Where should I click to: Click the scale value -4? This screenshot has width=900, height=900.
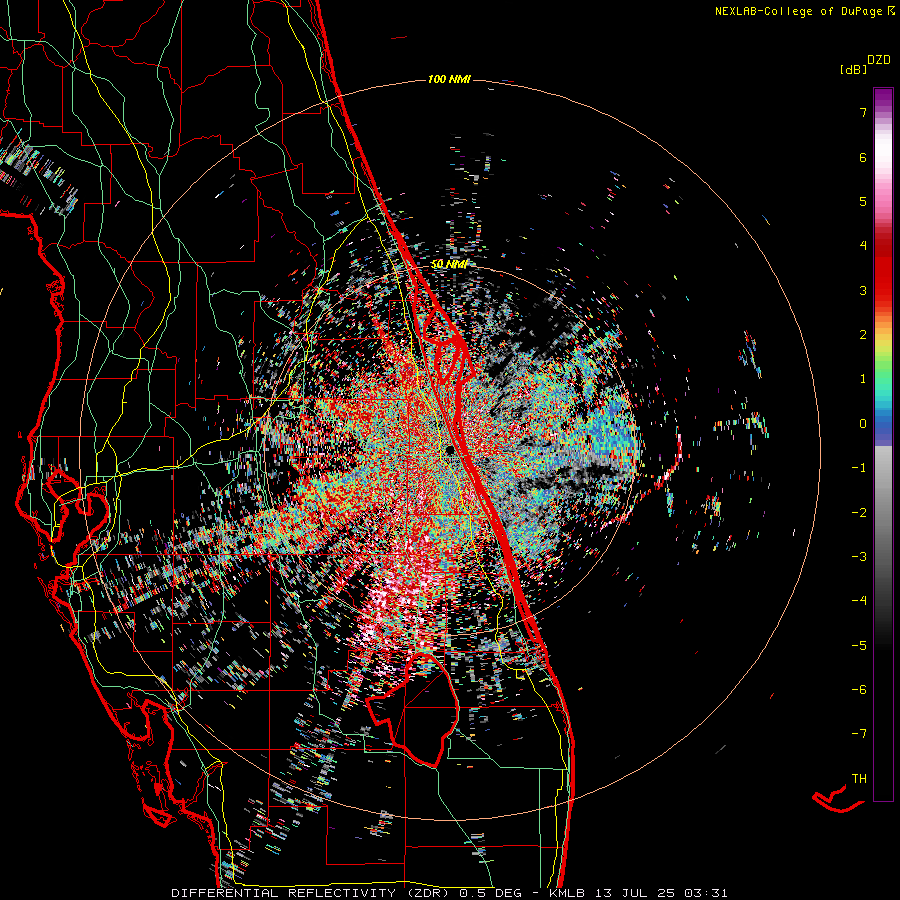click(x=859, y=601)
